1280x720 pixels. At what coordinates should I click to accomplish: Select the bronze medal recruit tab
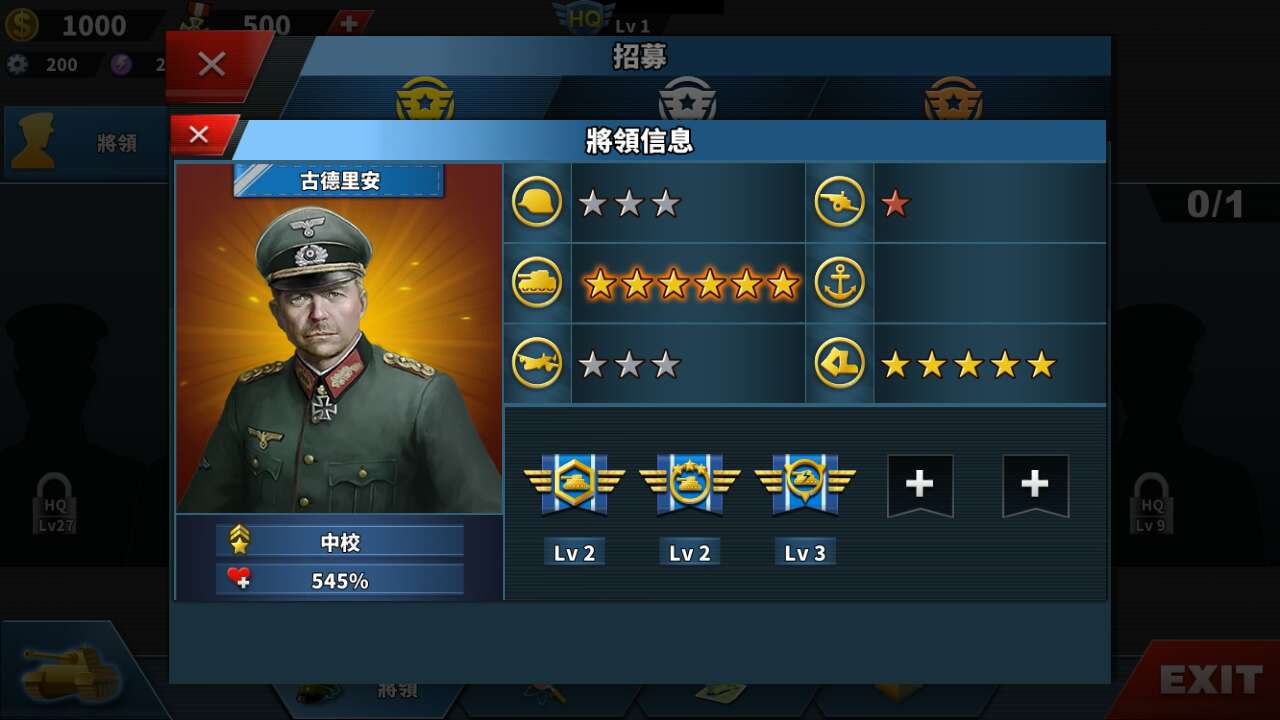[x=953, y=98]
